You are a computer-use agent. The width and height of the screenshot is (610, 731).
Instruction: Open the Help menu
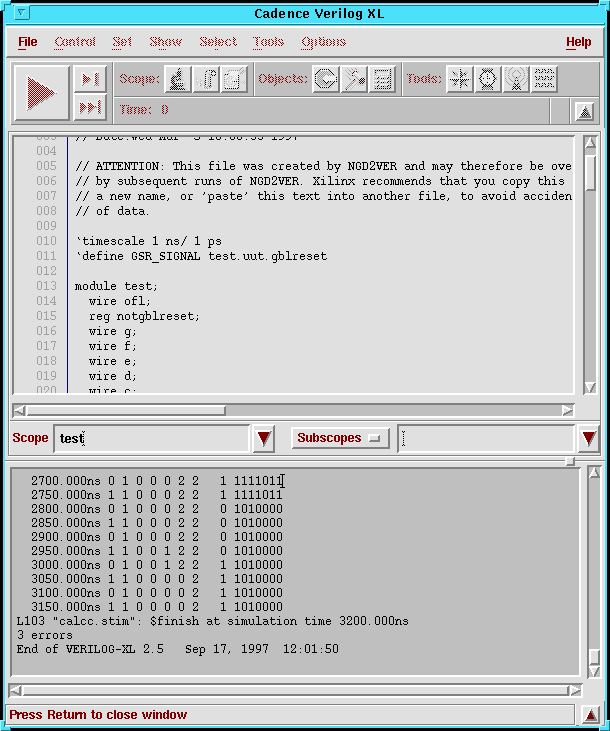578,42
